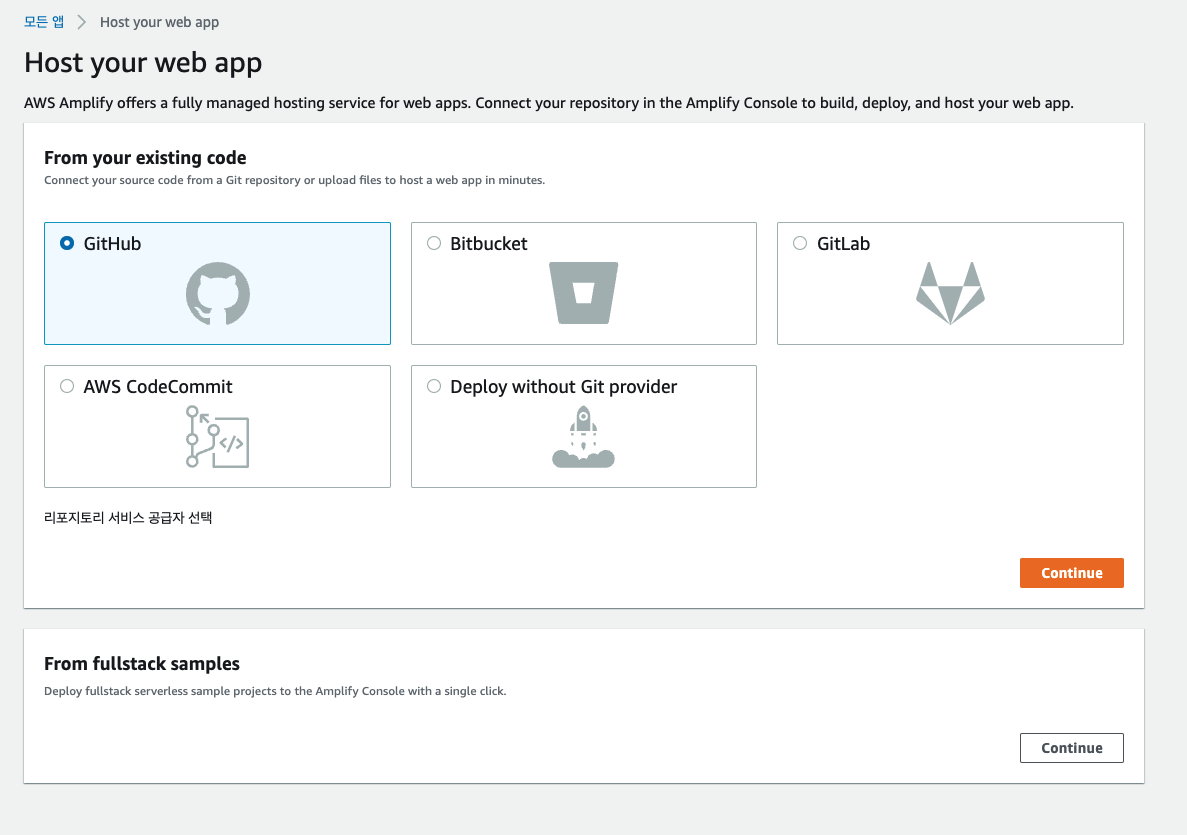
Task: Click the 리포지토리 서비스 공급자 선택 text
Action: click(128, 518)
